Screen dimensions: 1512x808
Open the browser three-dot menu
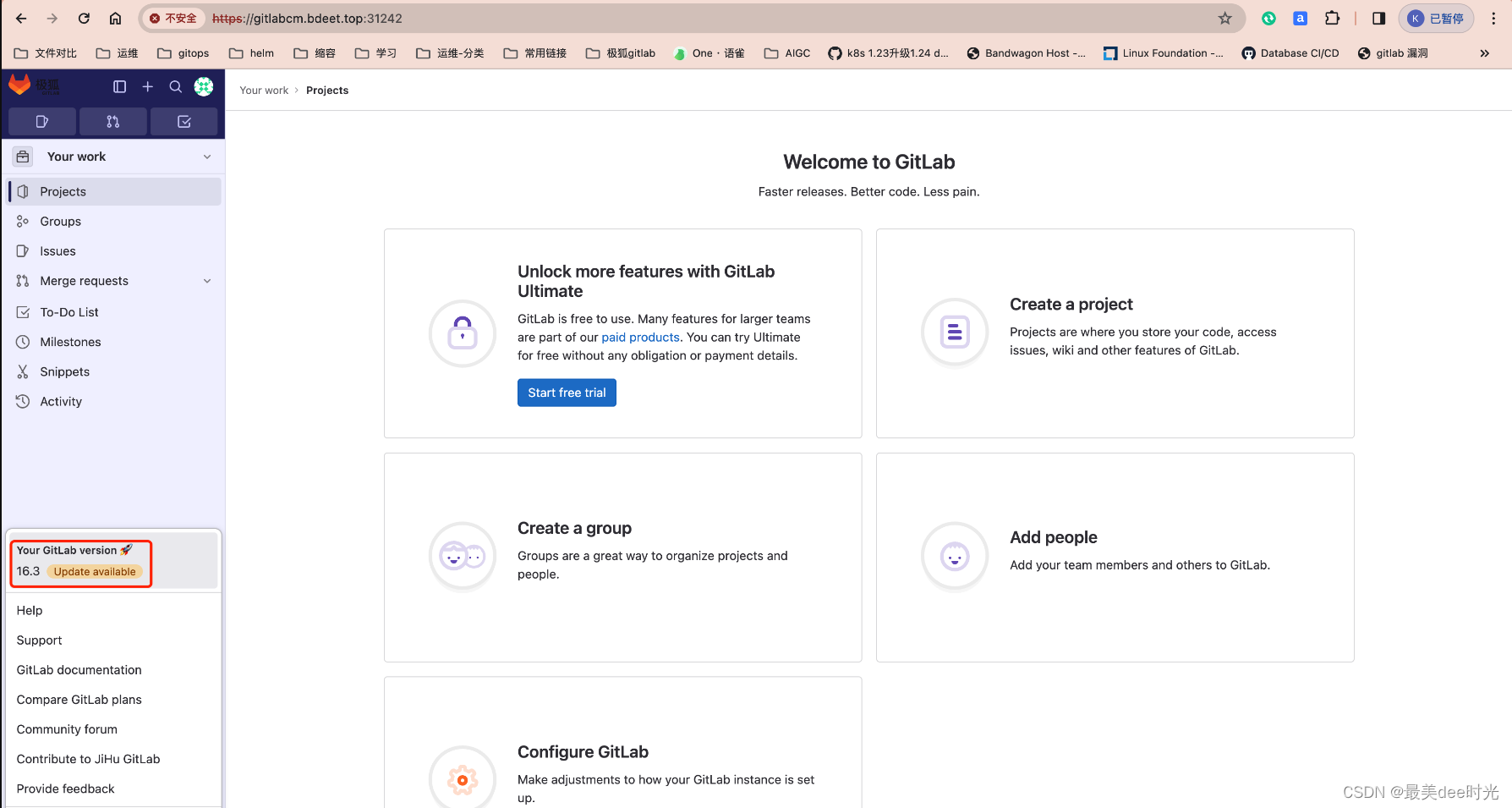[1493, 19]
